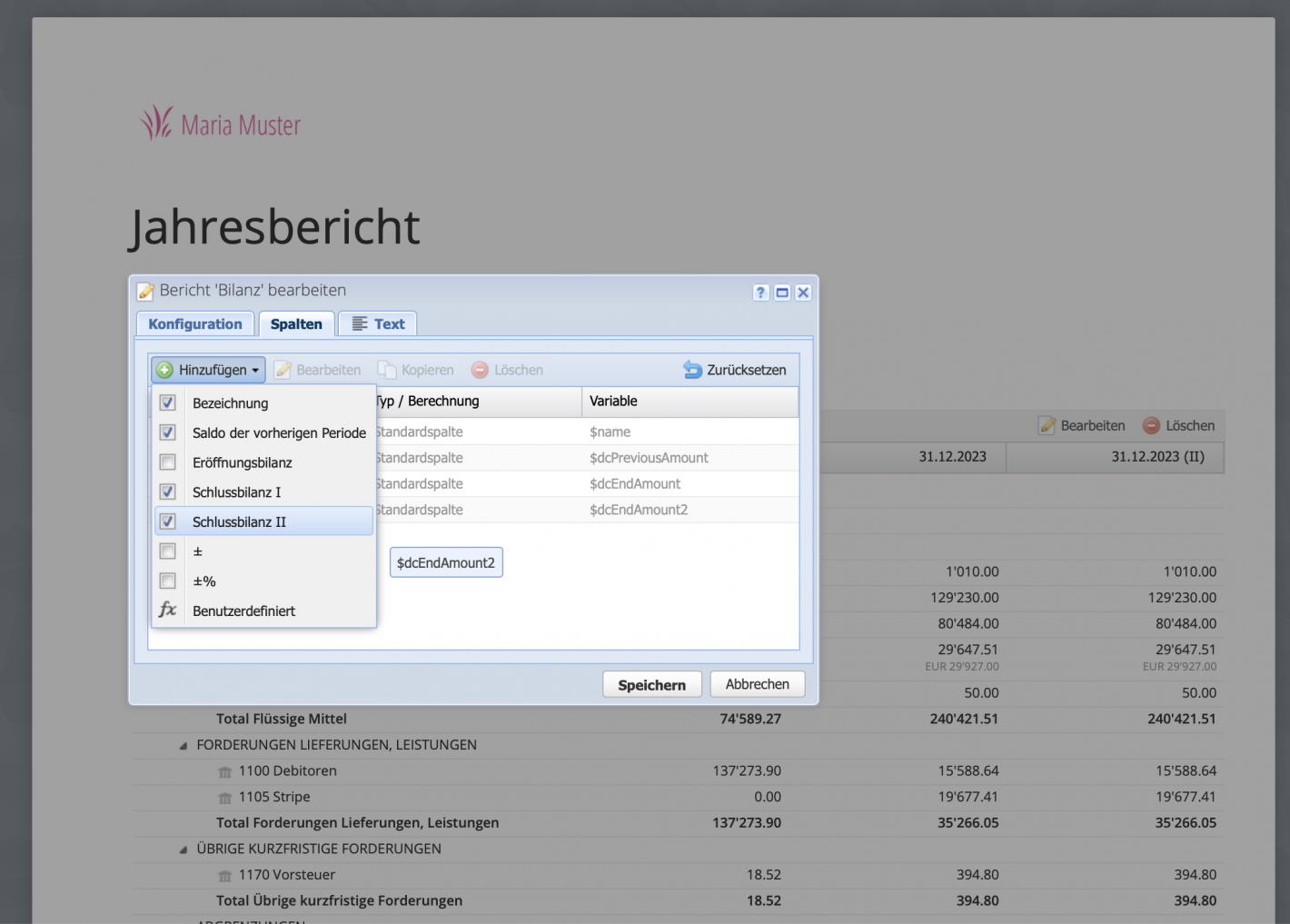This screenshot has width=1290, height=924.
Task: Uncheck the Schlussbilanz I option
Action: point(167,492)
